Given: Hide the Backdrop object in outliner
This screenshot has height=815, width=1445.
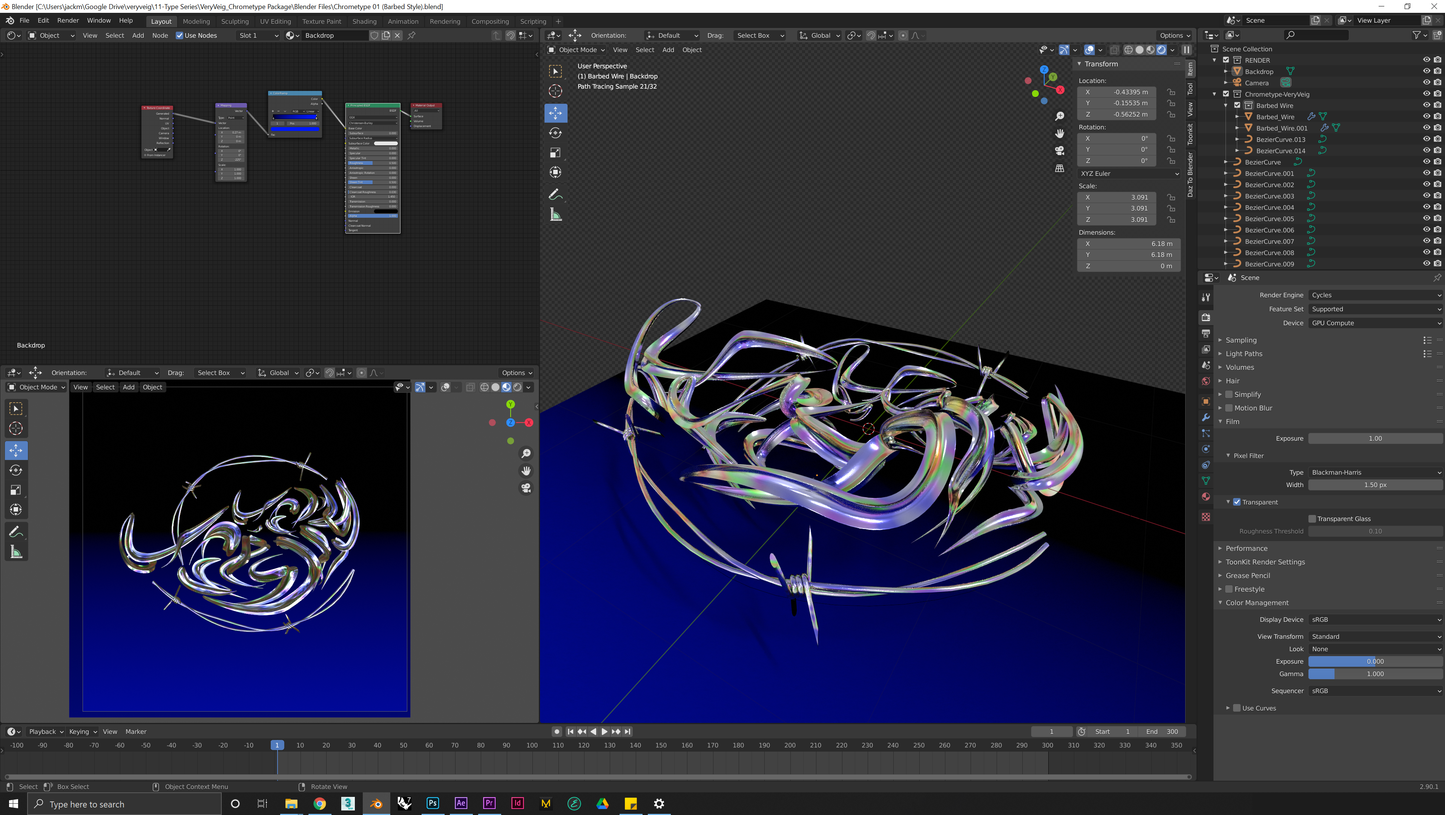Looking at the screenshot, I should point(1426,71).
